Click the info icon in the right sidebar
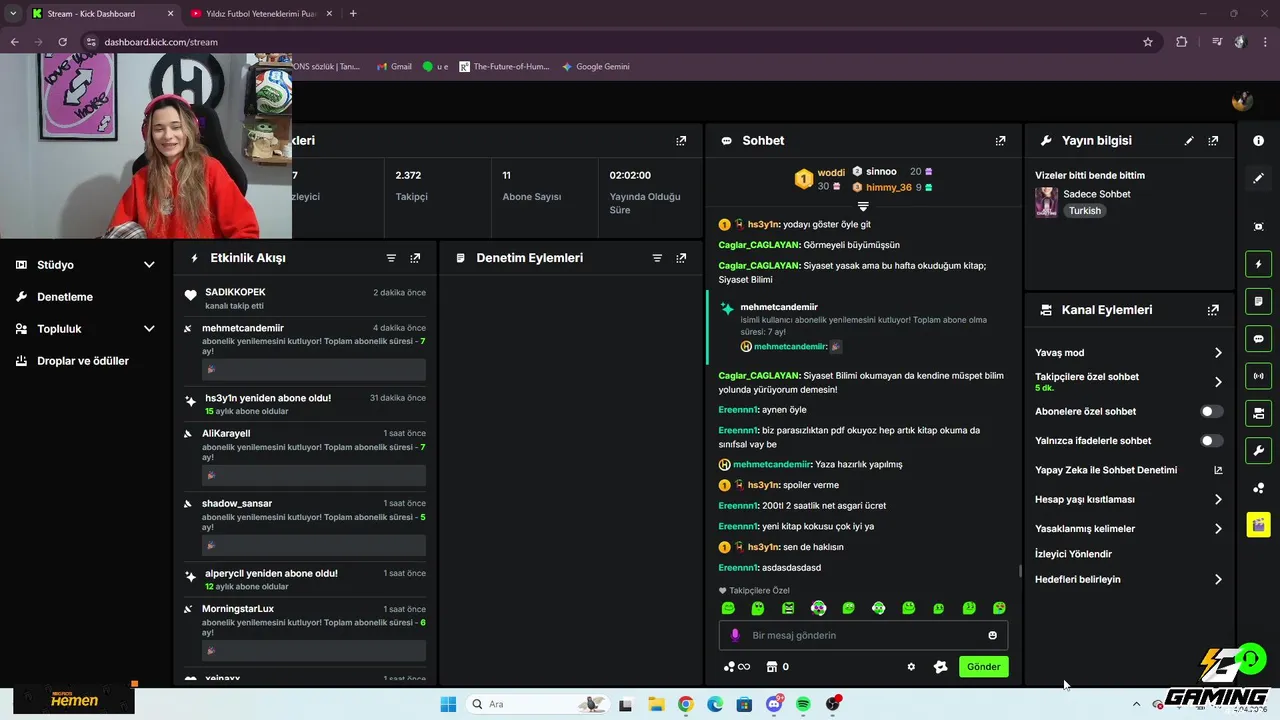1280x720 pixels. [1258, 141]
